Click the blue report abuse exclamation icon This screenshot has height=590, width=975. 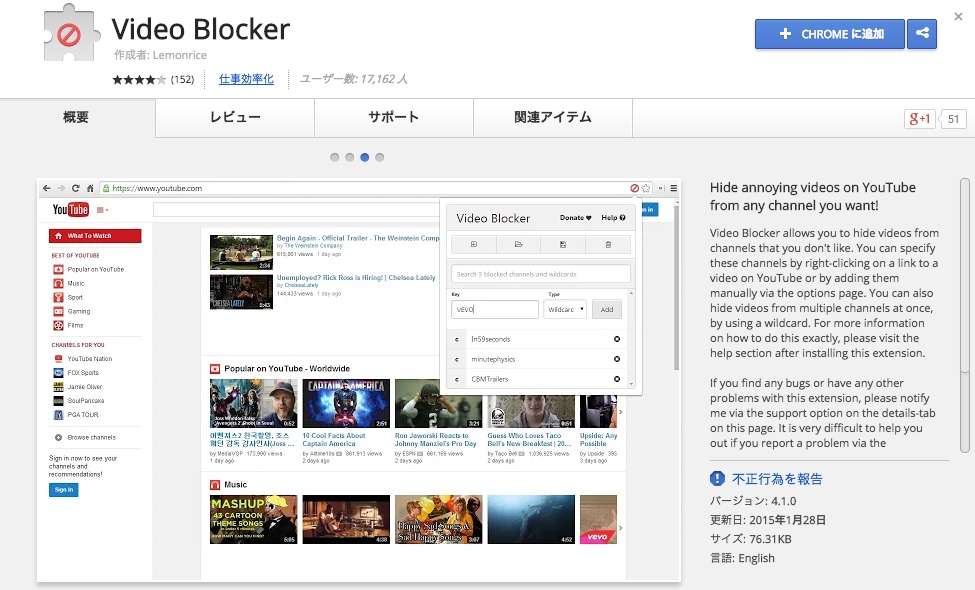tap(717, 478)
